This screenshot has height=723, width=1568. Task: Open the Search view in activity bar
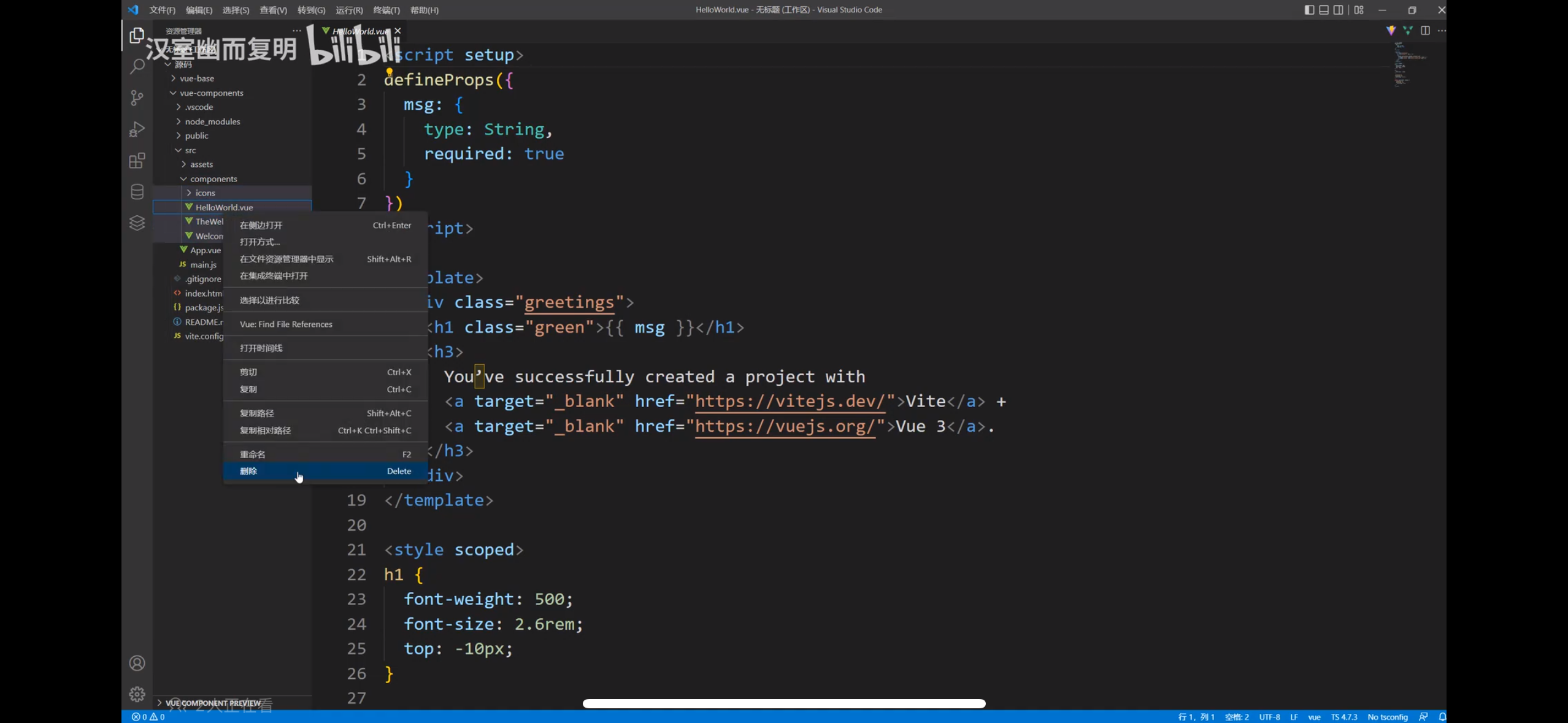(137, 66)
